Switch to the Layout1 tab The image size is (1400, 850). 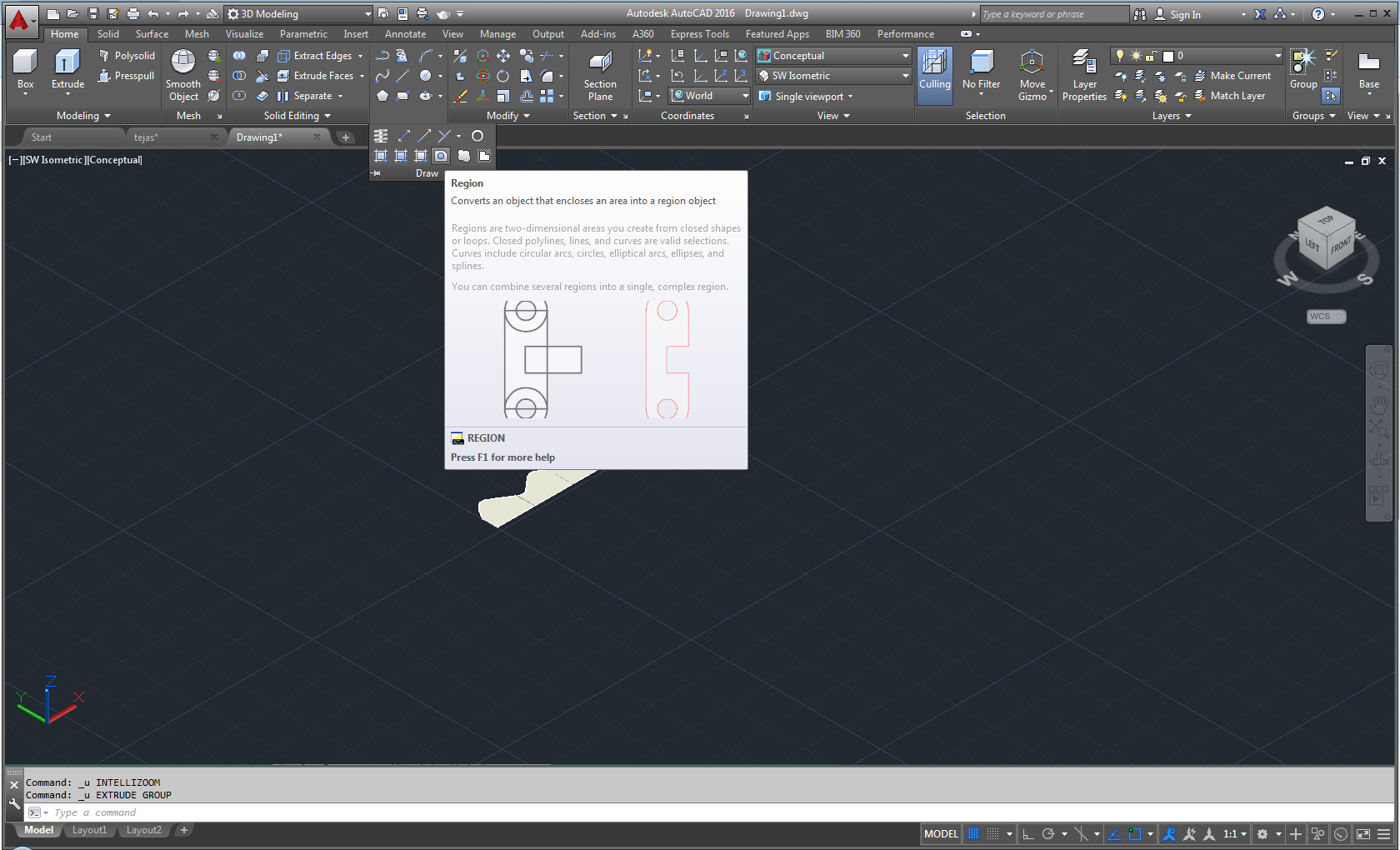(89, 830)
